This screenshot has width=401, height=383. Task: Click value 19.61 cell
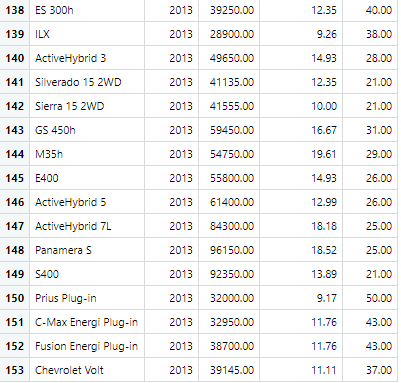(x=301, y=154)
